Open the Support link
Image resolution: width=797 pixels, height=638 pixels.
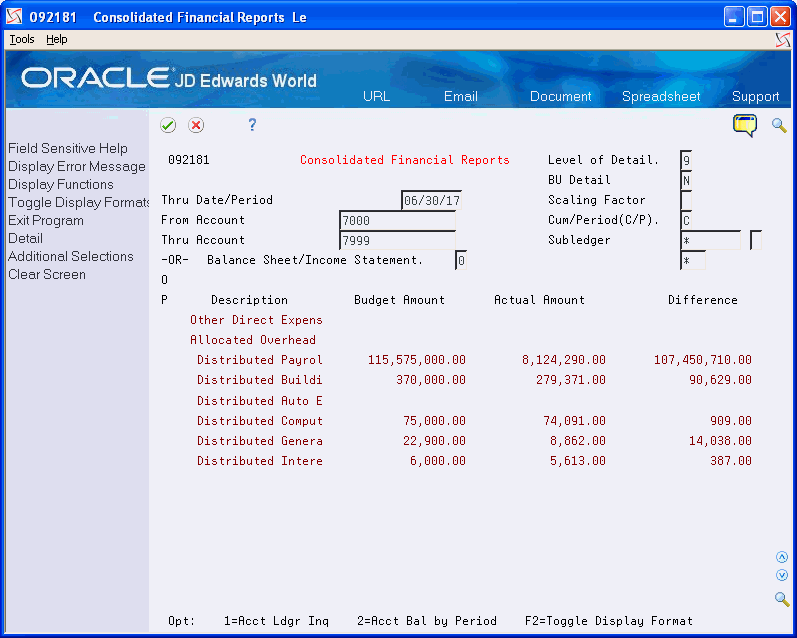(755, 97)
